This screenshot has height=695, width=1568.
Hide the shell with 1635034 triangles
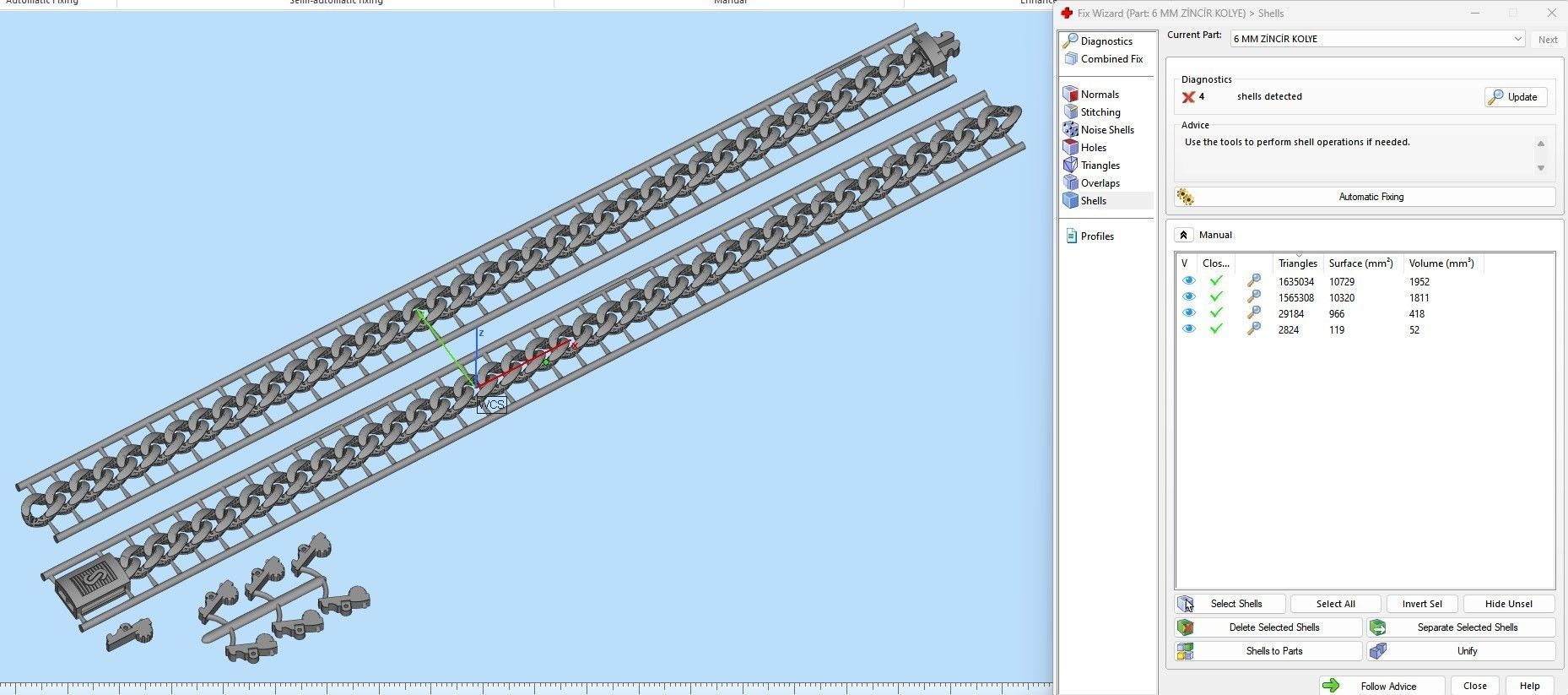pyautogui.click(x=1189, y=281)
